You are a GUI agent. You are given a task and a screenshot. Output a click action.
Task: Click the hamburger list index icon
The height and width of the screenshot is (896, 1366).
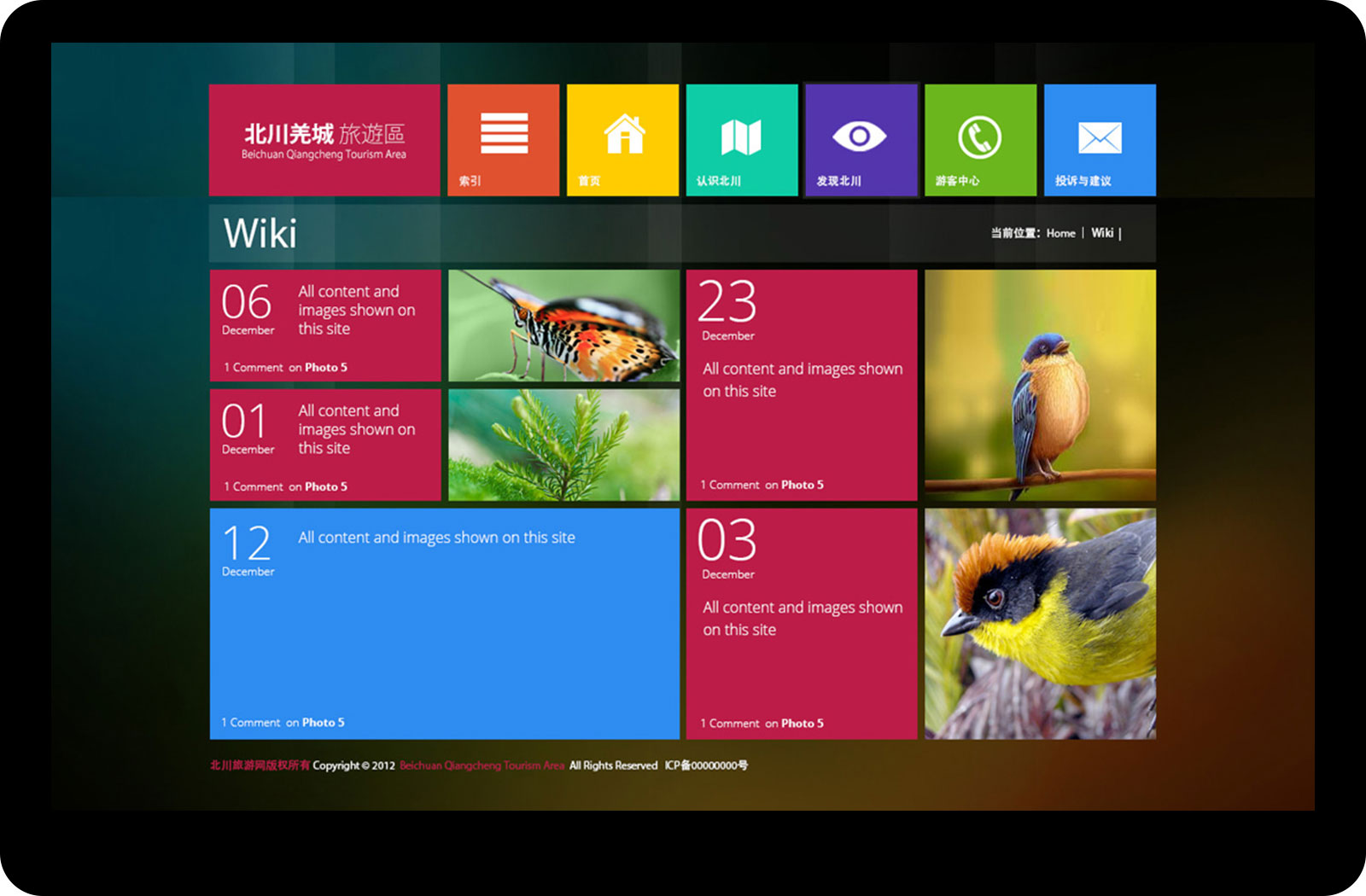click(x=504, y=135)
